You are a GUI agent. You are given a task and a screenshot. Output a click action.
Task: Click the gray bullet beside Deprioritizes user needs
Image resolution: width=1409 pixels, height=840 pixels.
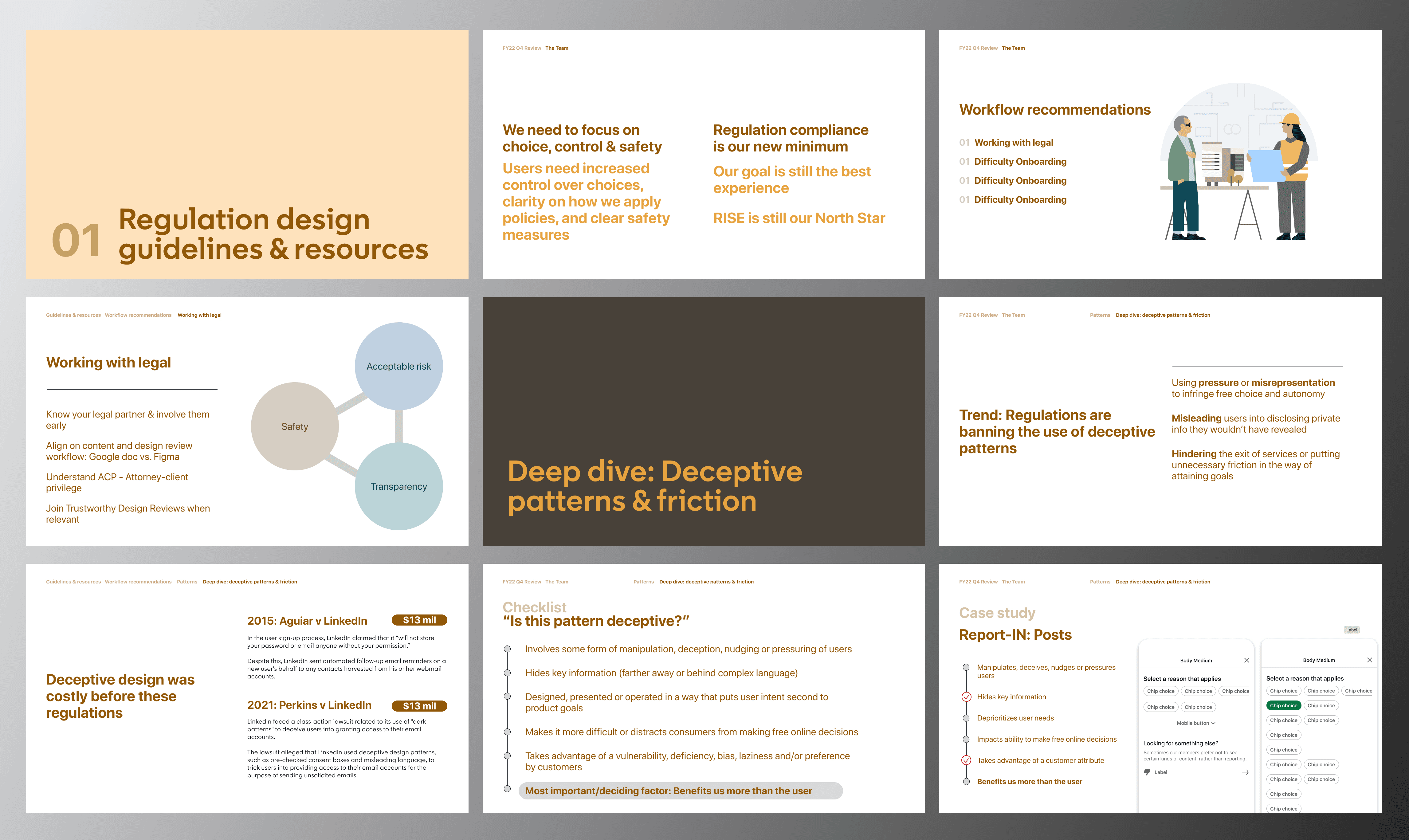(967, 718)
